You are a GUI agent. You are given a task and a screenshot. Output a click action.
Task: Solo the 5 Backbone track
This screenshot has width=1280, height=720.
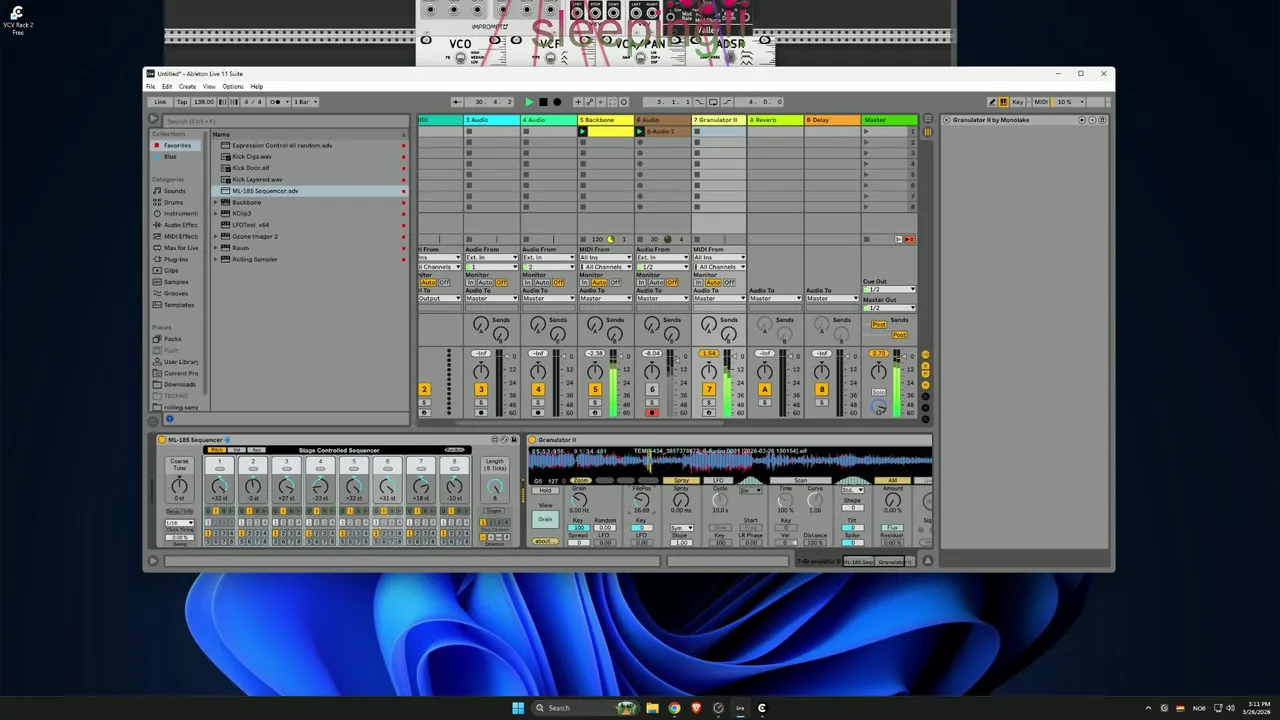point(594,402)
